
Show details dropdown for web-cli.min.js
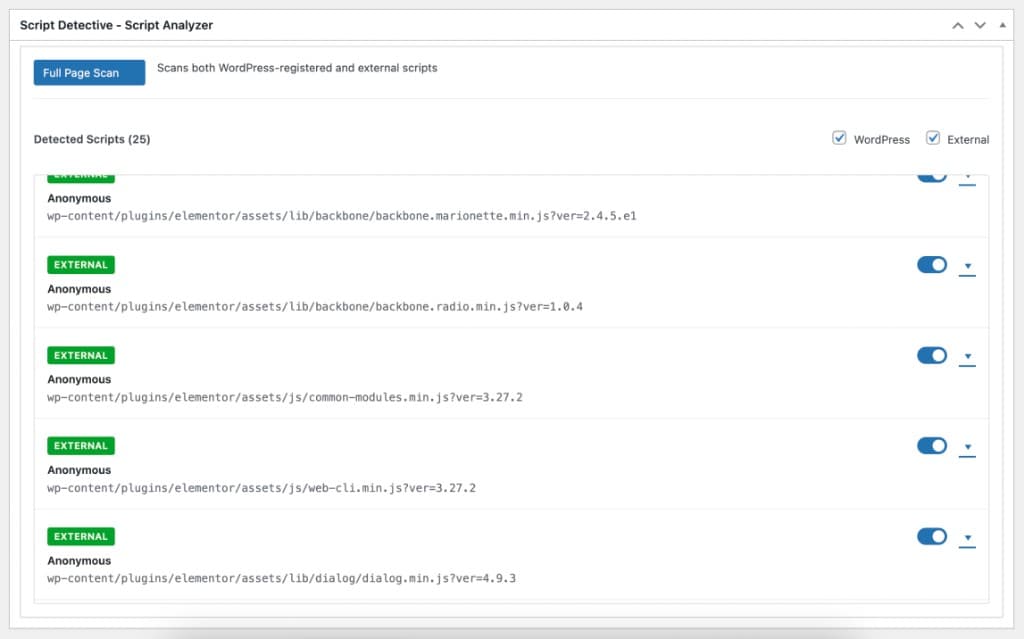[x=966, y=448]
